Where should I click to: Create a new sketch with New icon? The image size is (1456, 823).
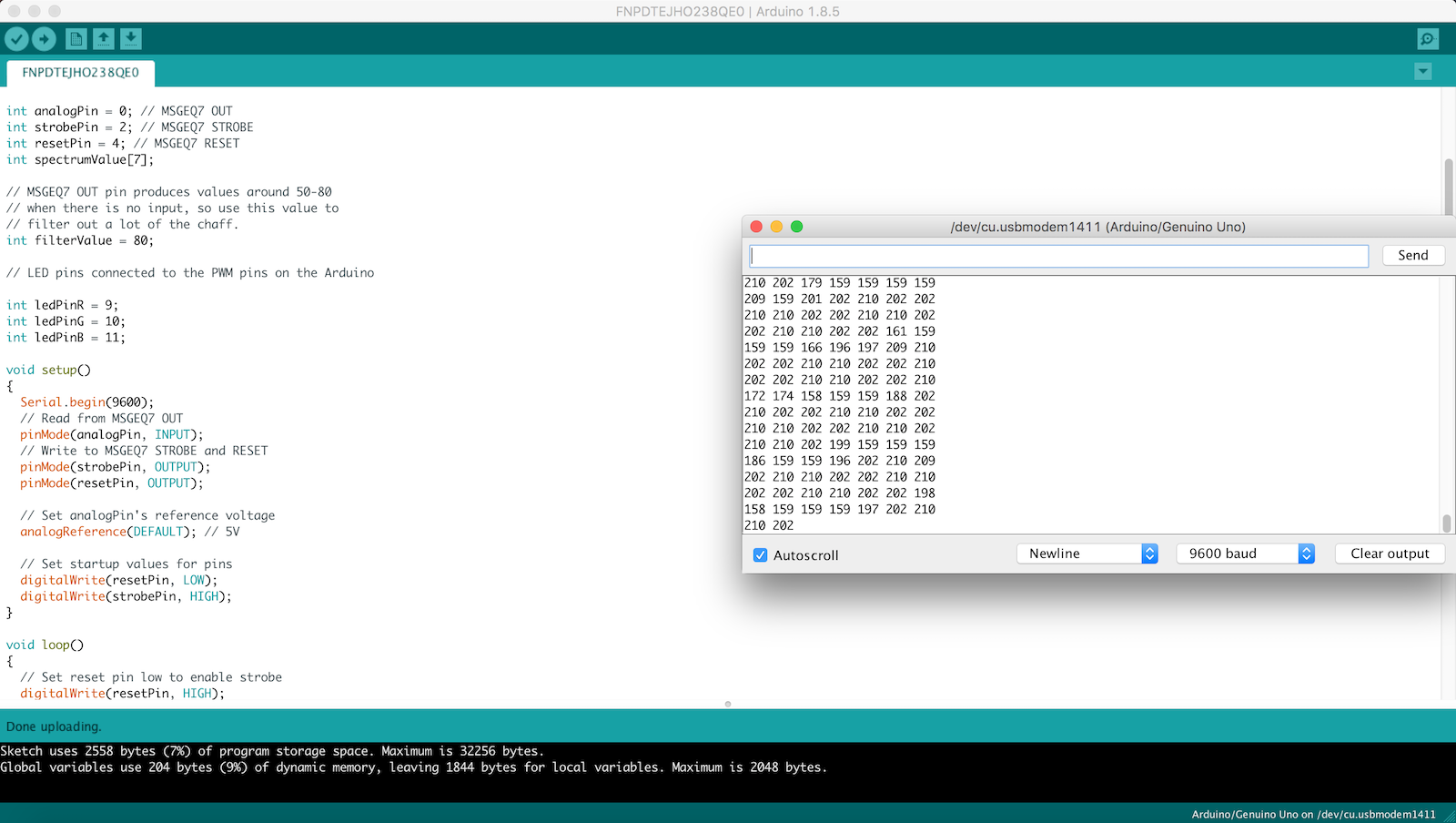click(x=76, y=38)
